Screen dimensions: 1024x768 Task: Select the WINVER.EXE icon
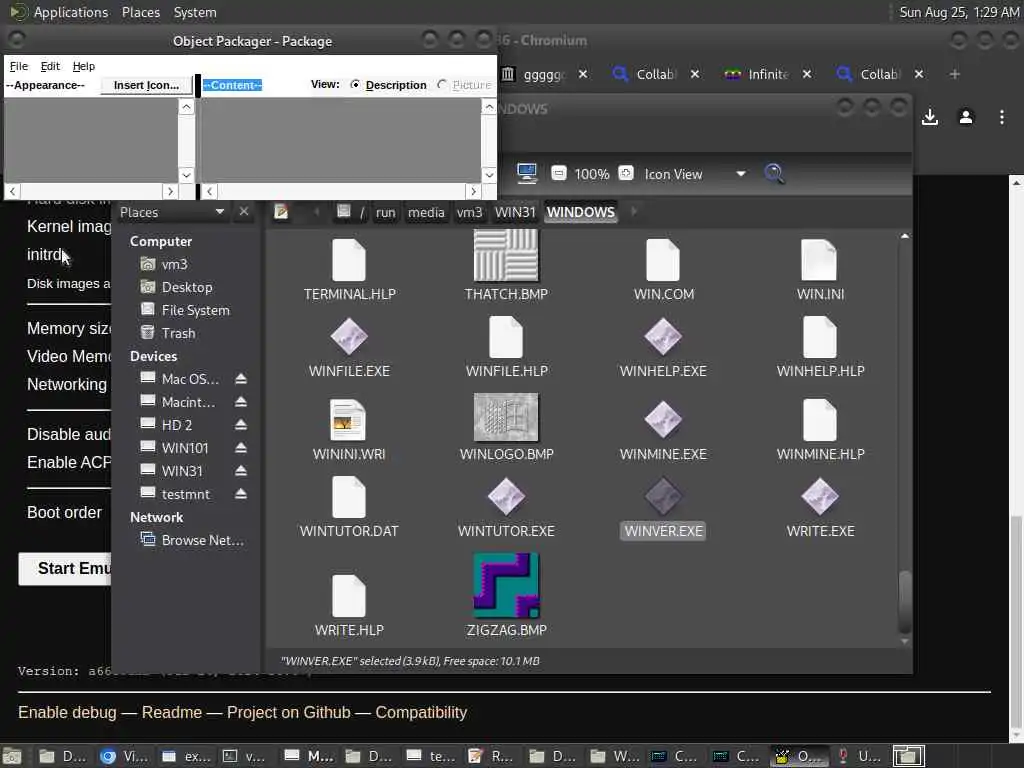(x=663, y=496)
